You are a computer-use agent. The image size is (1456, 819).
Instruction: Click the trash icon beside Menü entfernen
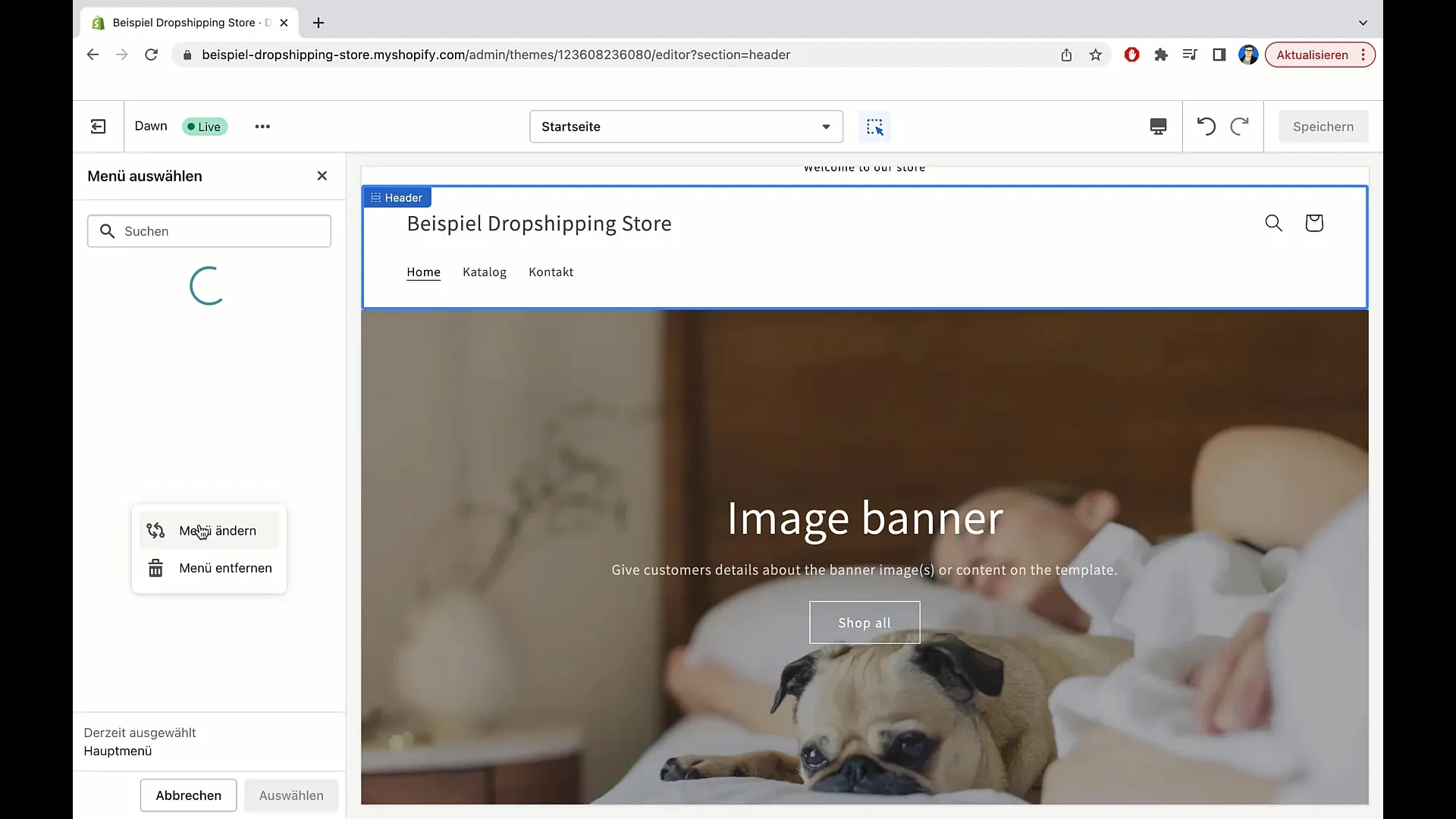[x=155, y=568]
